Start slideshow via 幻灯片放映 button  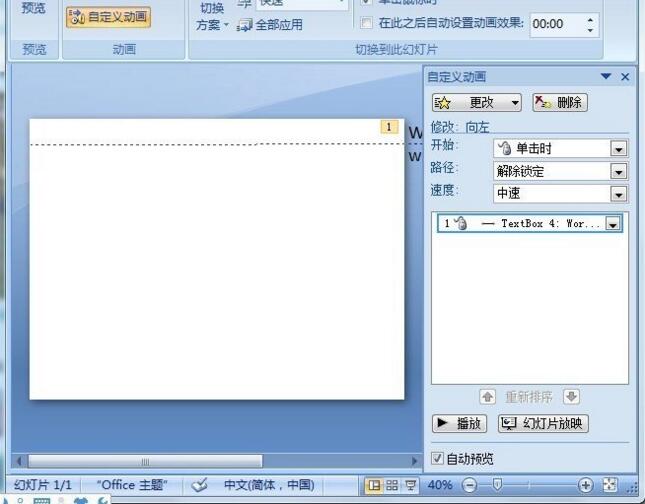coord(543,423)
